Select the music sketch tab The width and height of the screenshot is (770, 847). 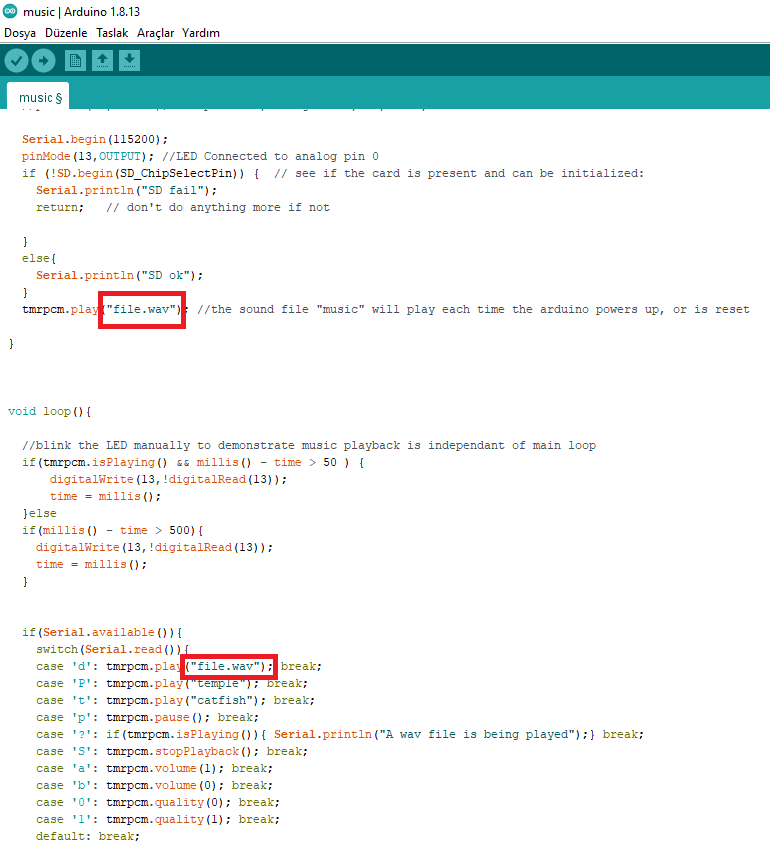(x=40, y=98)
